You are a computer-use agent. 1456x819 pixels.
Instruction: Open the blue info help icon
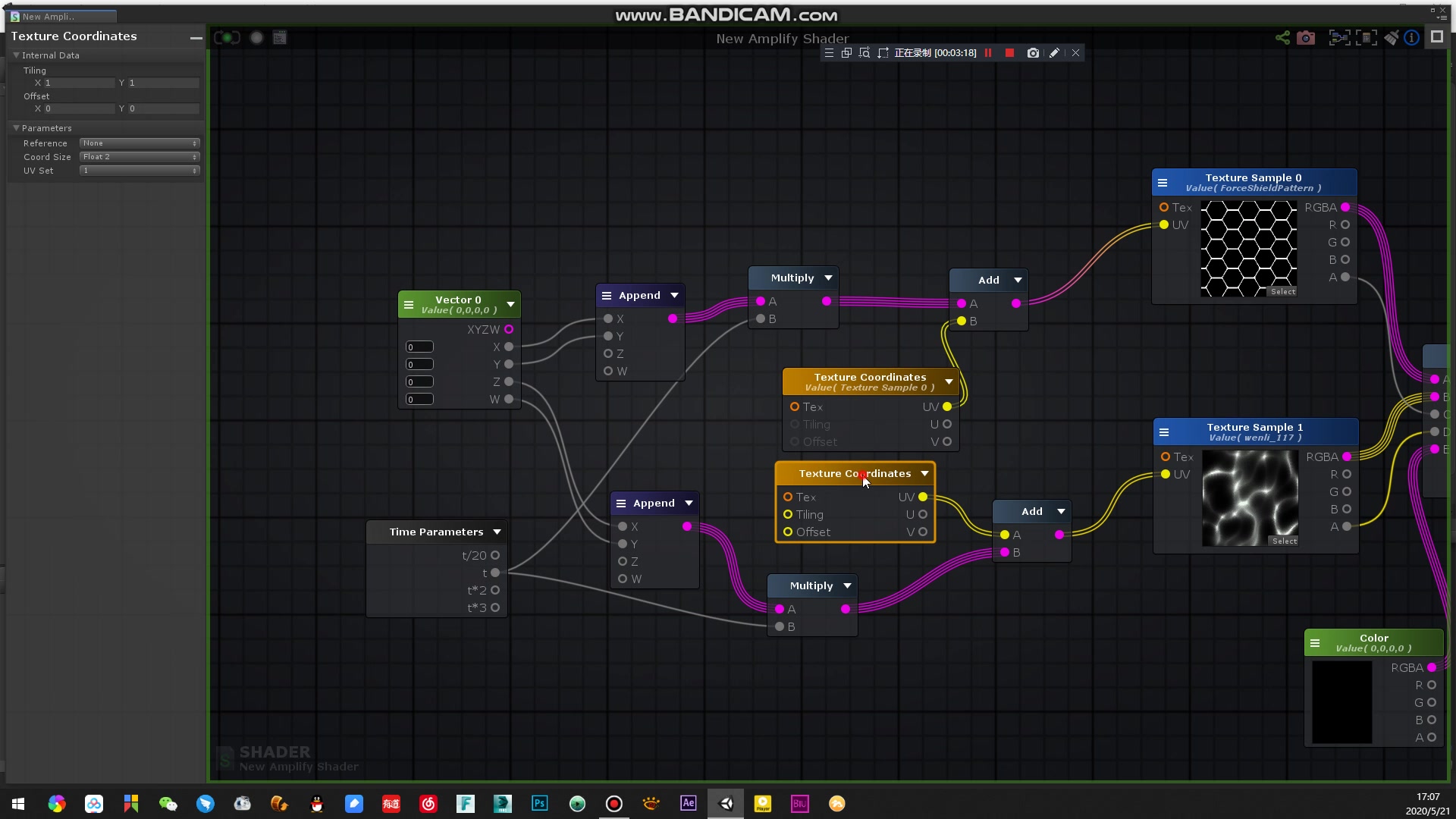click(1412, 38)
